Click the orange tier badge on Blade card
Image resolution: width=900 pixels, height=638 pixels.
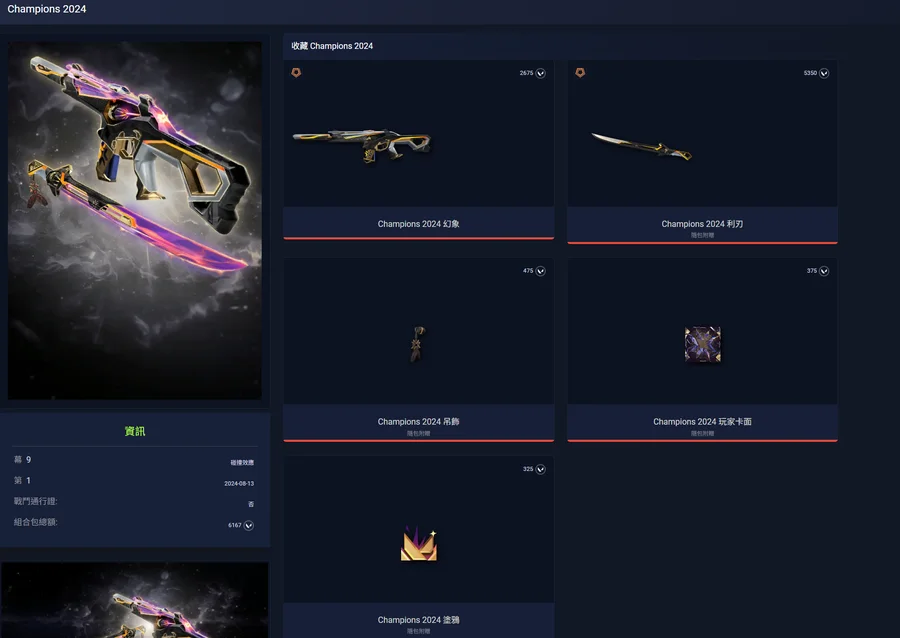580,73
